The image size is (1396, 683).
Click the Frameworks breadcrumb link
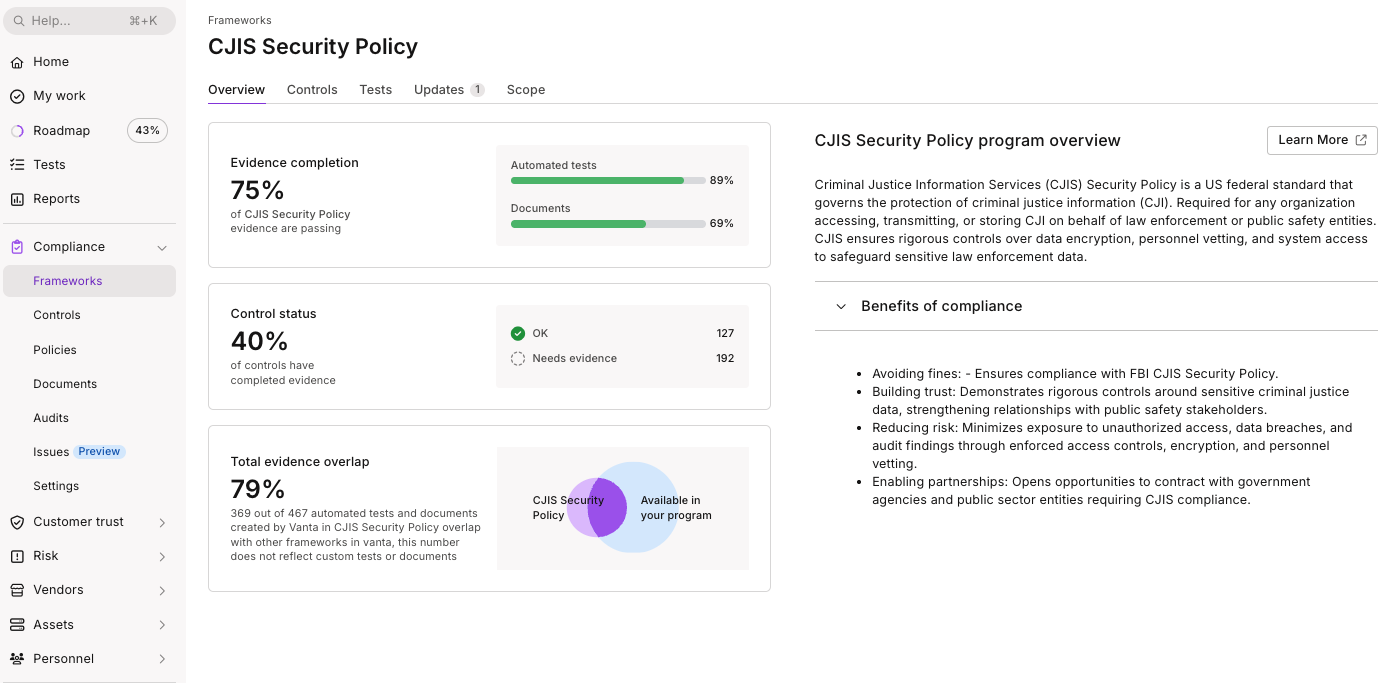[240, 20]
